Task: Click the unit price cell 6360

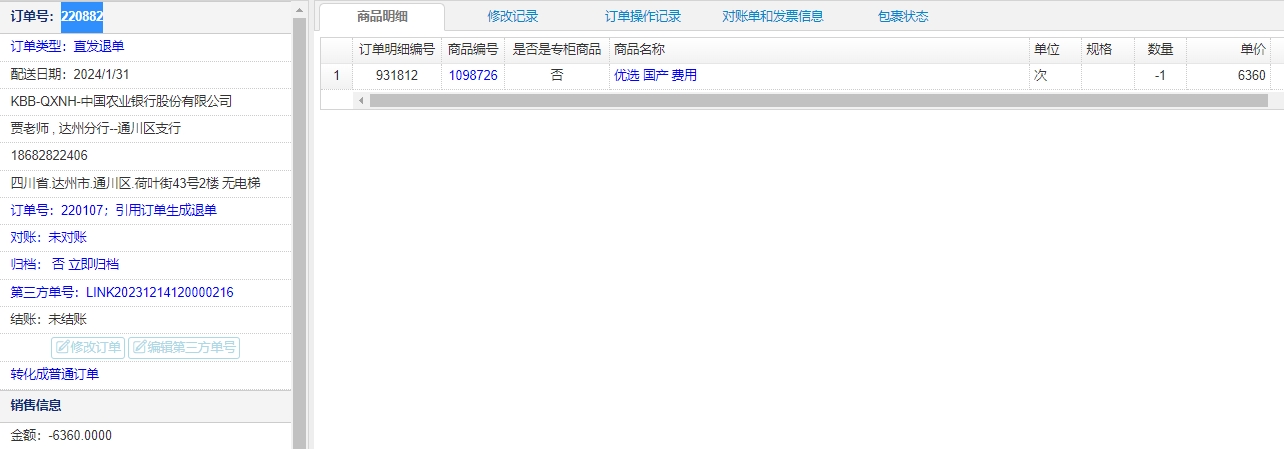Action: click(1228, 75)
